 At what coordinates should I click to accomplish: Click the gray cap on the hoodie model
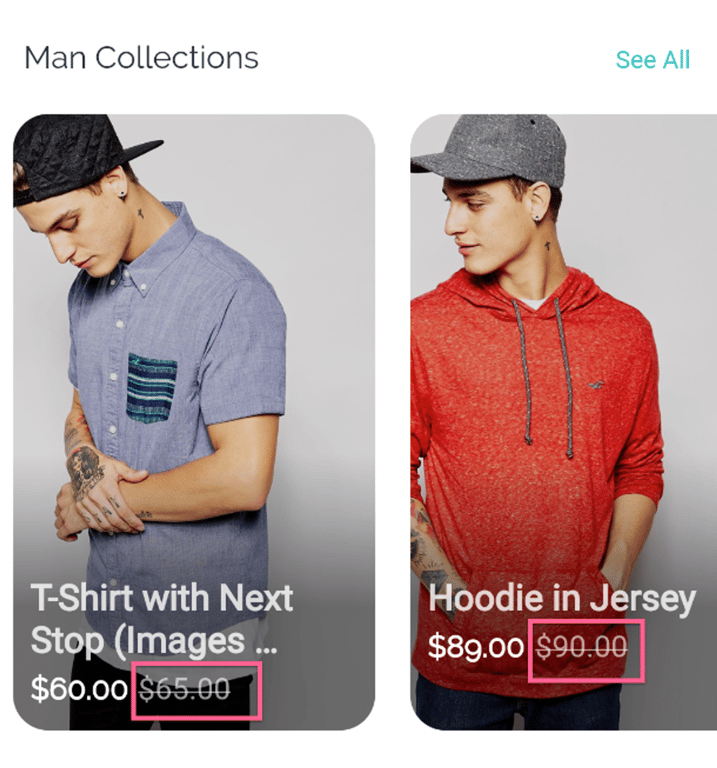[x=490, y=149]
